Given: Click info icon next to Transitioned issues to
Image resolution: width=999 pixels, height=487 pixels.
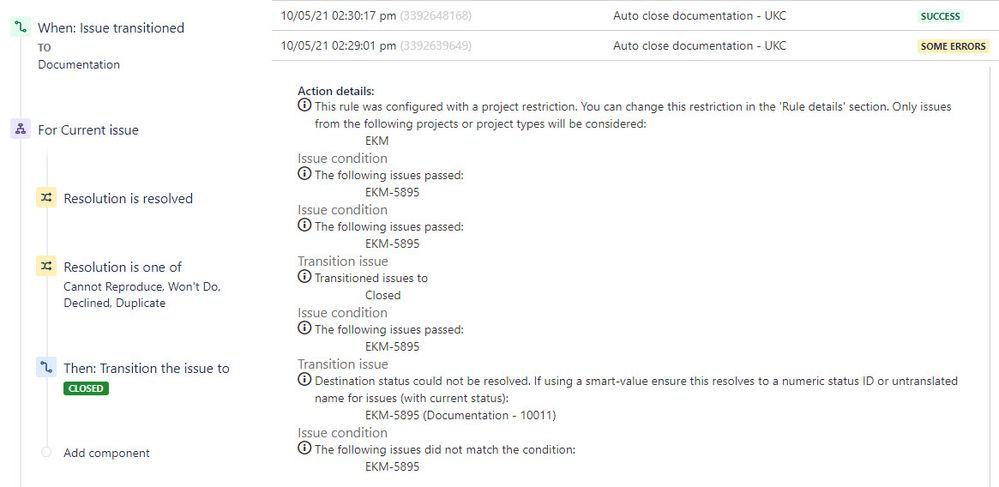Looking at the screenshot, I should (x=305, y=277).
